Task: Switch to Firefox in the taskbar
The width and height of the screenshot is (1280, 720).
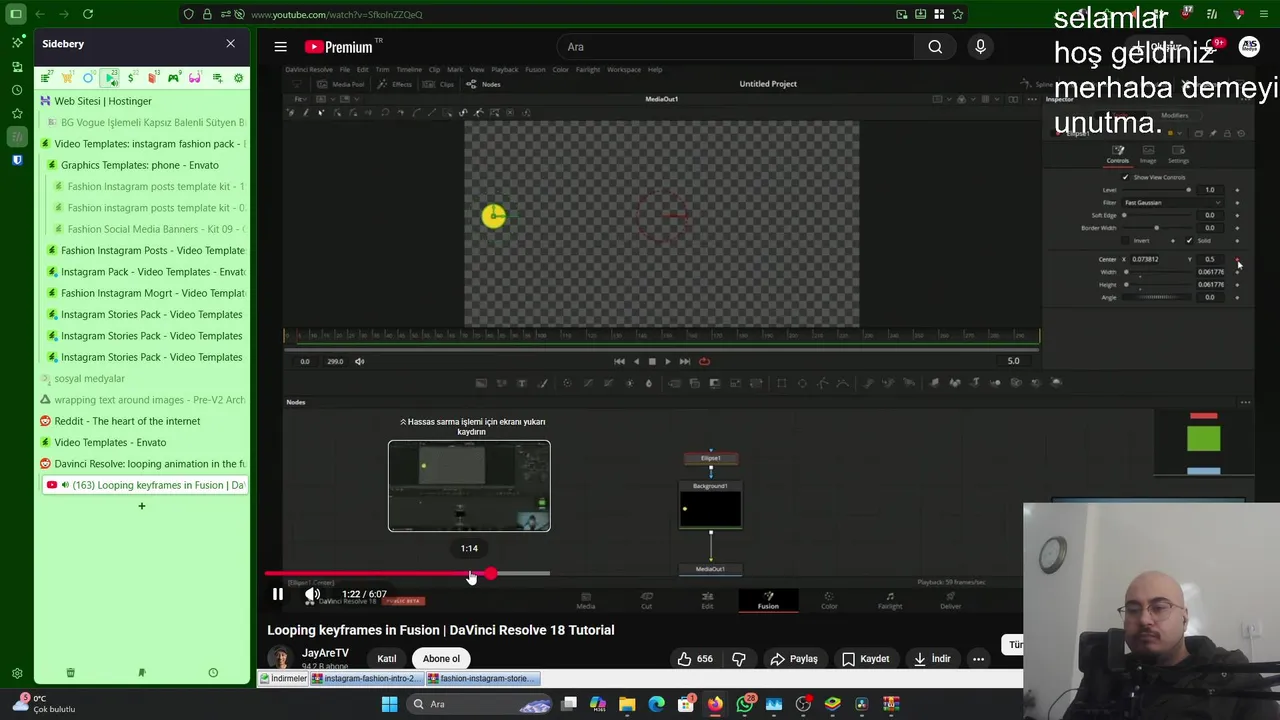Action: (715, 704)
